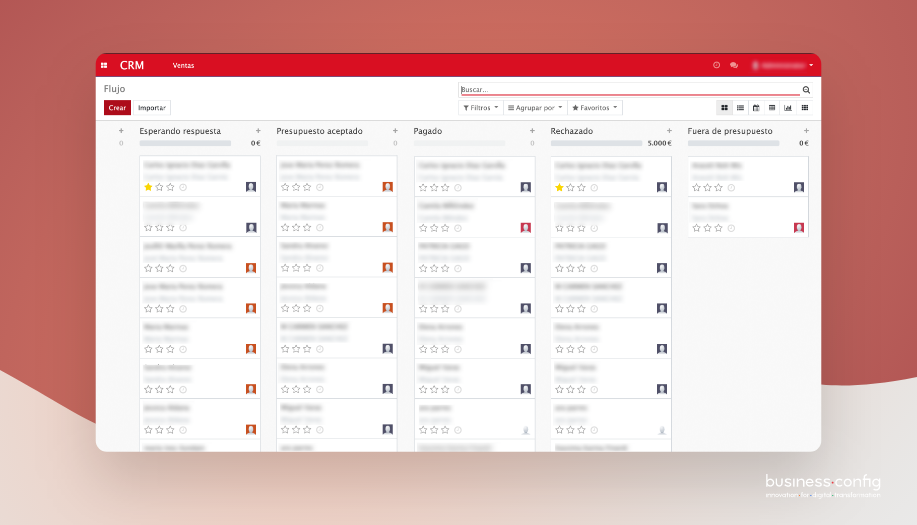Select the Rechazado column header

571,131
